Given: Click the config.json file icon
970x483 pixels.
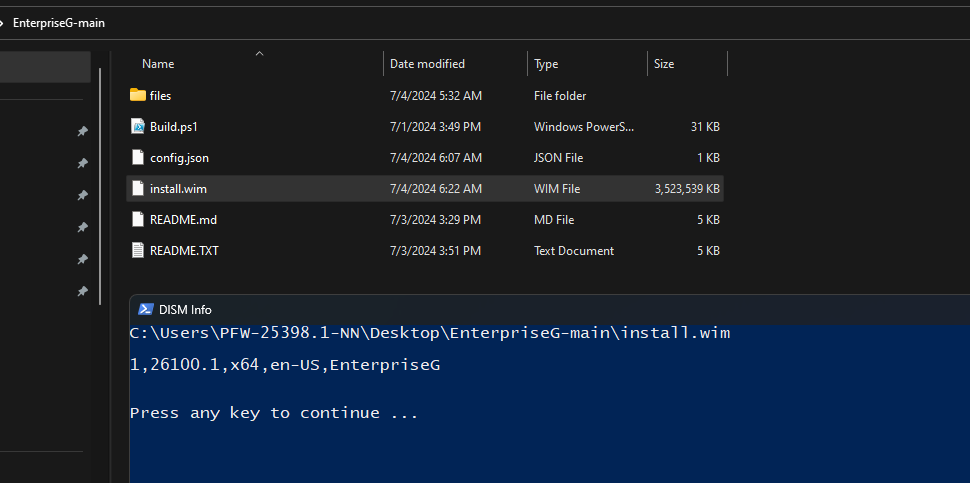Looking at the screenshot, I should point(138,158).
